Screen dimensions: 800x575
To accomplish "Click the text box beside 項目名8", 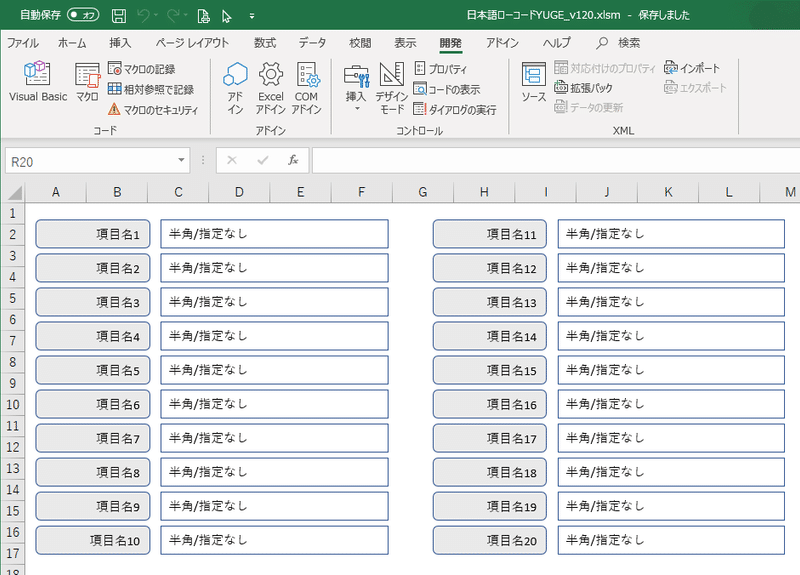I will [x=274, y=472].
